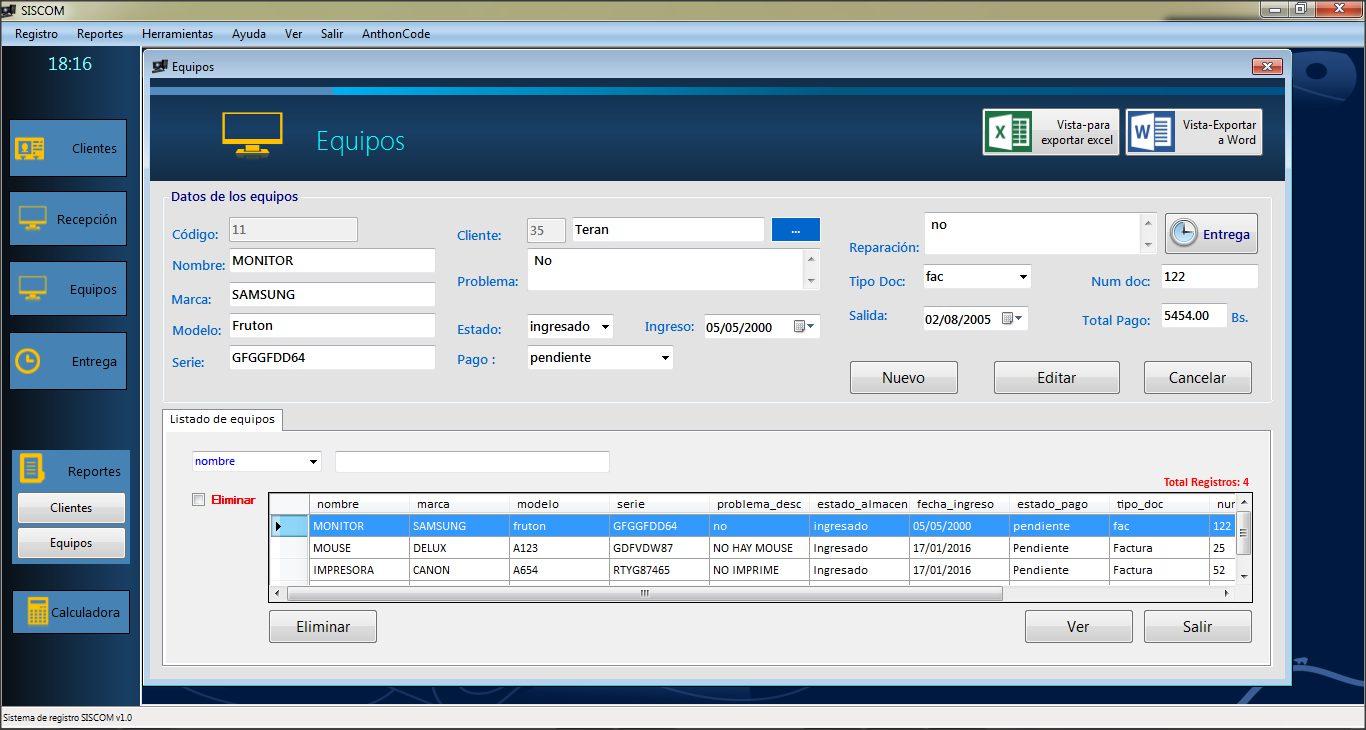Open the Reportes menu in the menu bar
This screenshot has height=730, width=1366.
pyautogui.click(x=99, y=33)
